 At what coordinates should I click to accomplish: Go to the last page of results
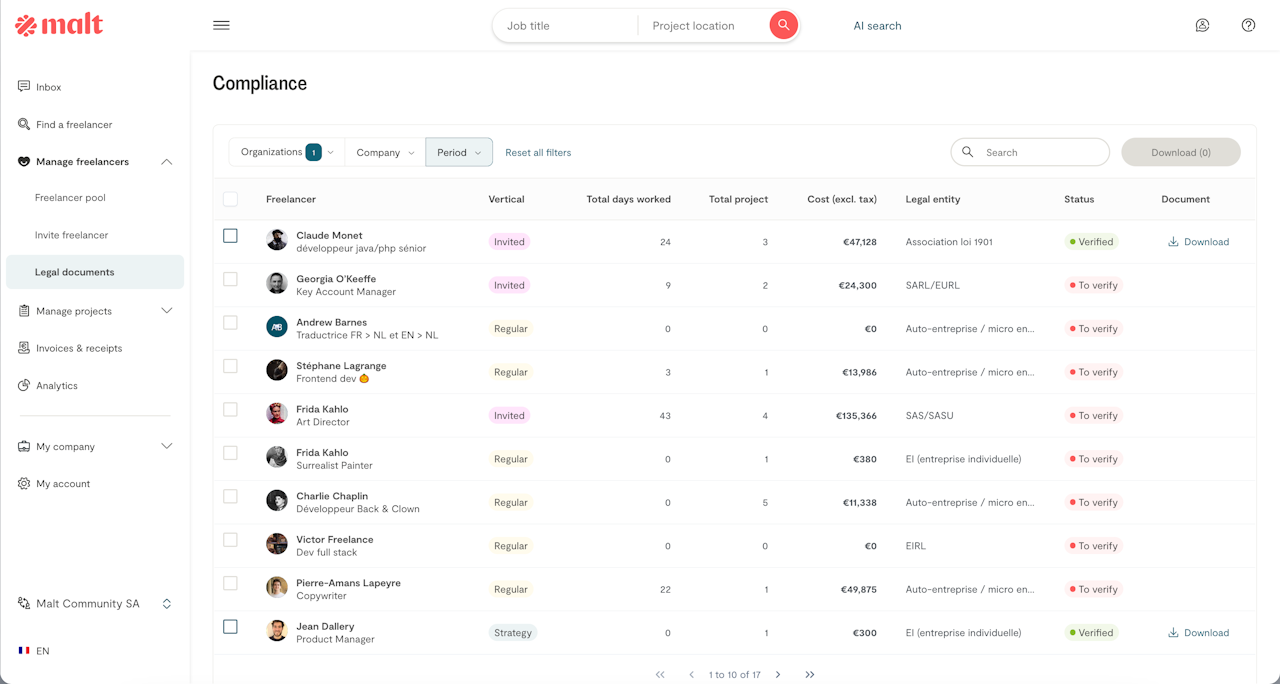point(810,675)
